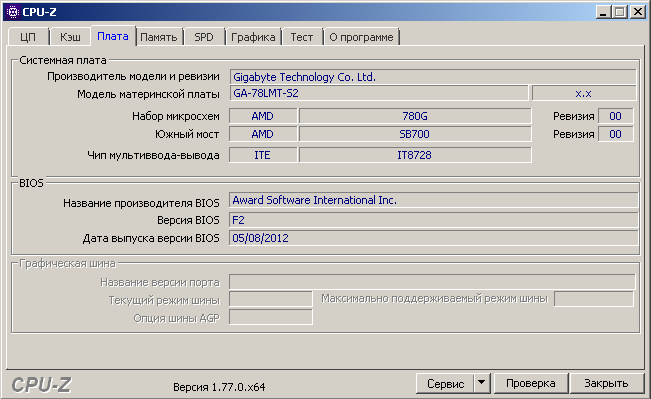The image size is (651, 399).
Task: Click the AMD value in Набор микросхем row
Action: (263, 116)
